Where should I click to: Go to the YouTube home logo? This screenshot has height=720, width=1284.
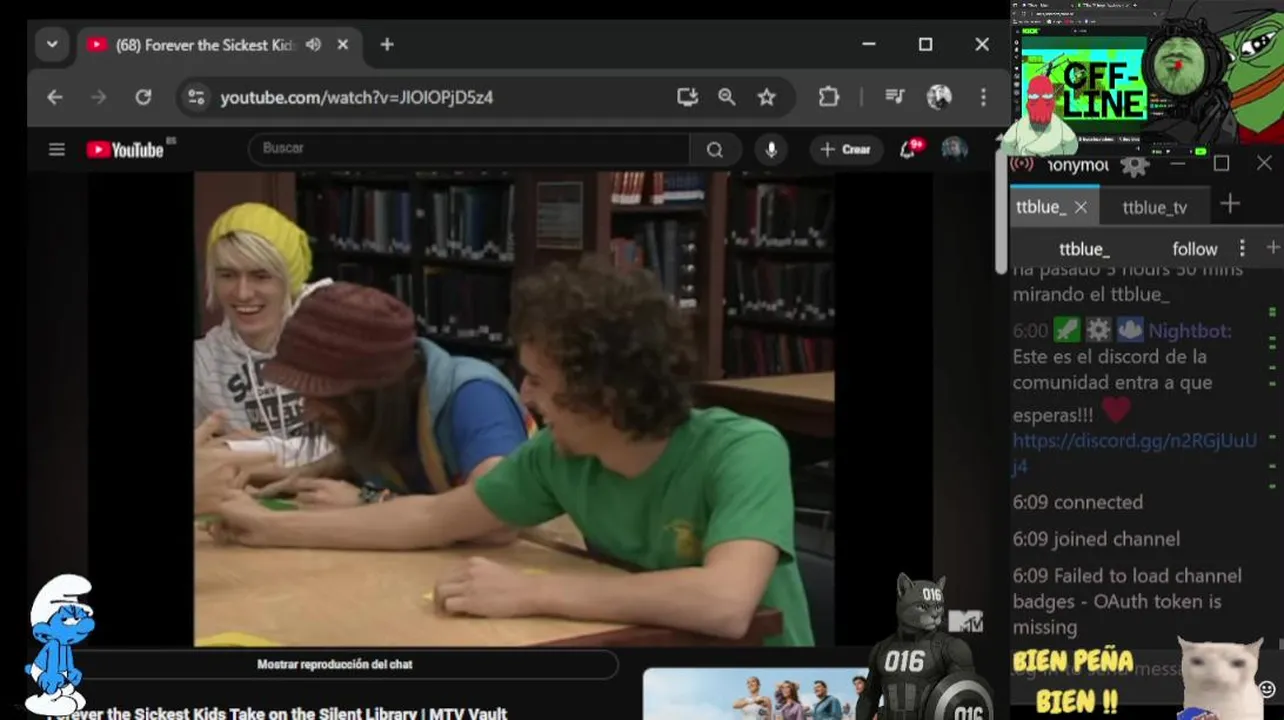point(125,150)
